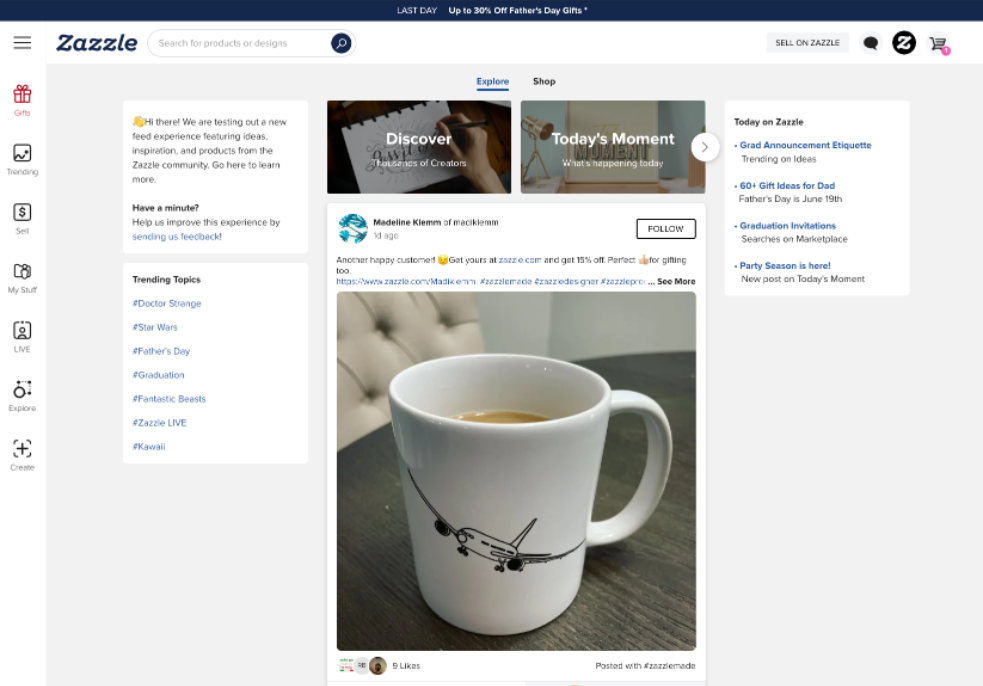Switch to the Shop tab

tap(544, 82)
